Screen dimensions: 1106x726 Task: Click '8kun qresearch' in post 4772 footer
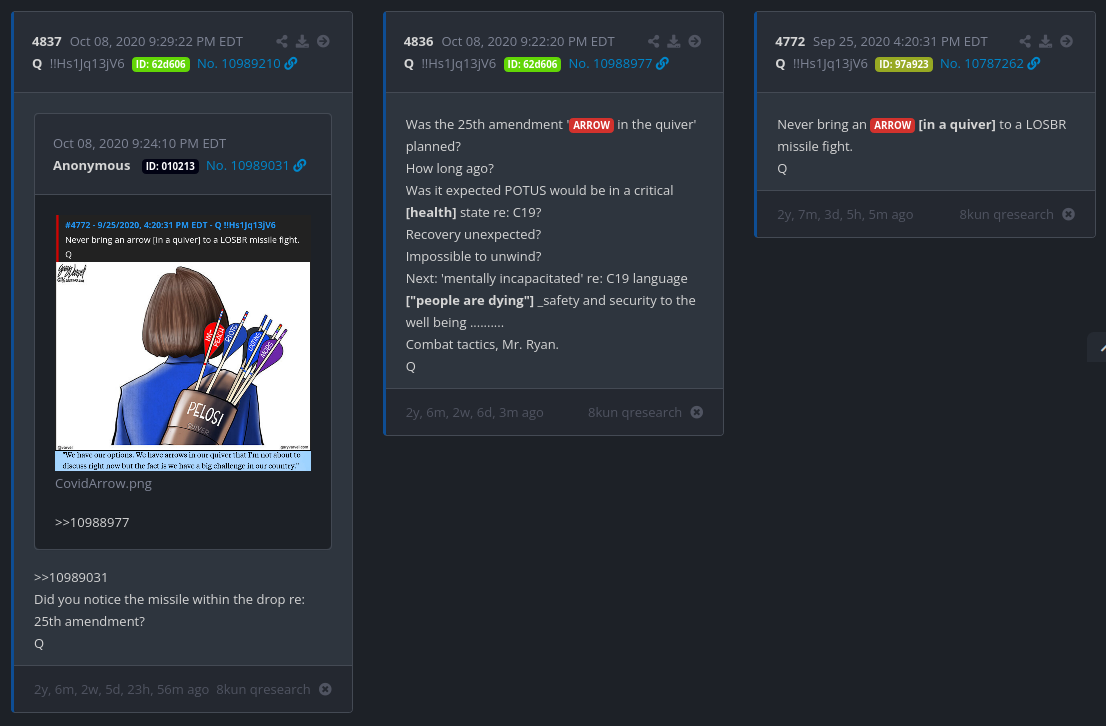pyautogui.click(x=1007, y=214)
